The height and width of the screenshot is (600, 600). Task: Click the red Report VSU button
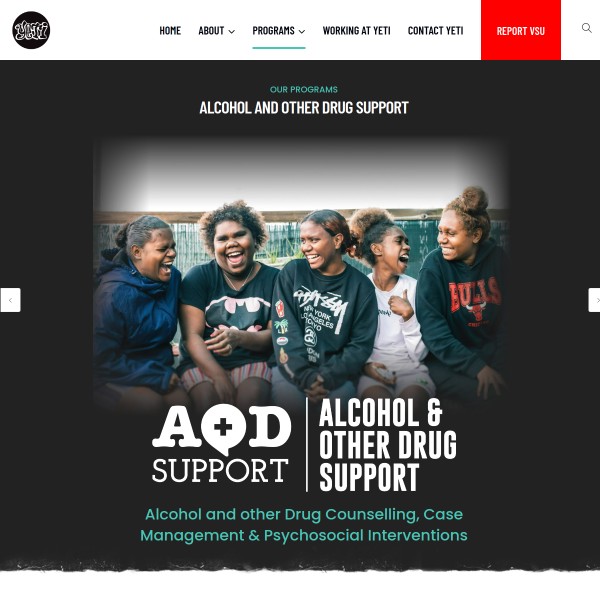click(x=521, y=30)
